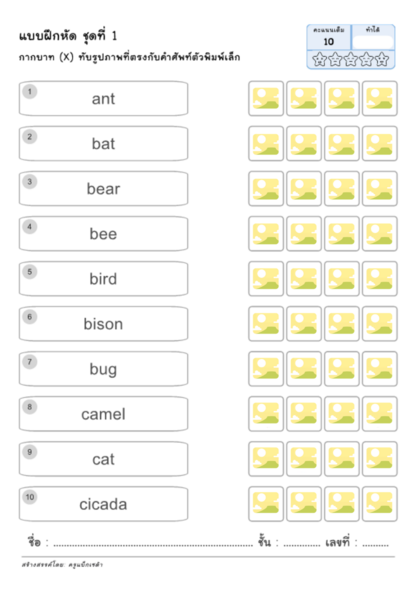This screenshot has height=594, width=420.
Task: Choose fourth image placeholder in bee row
Action: pyautogui.click(x=379, y=234)
